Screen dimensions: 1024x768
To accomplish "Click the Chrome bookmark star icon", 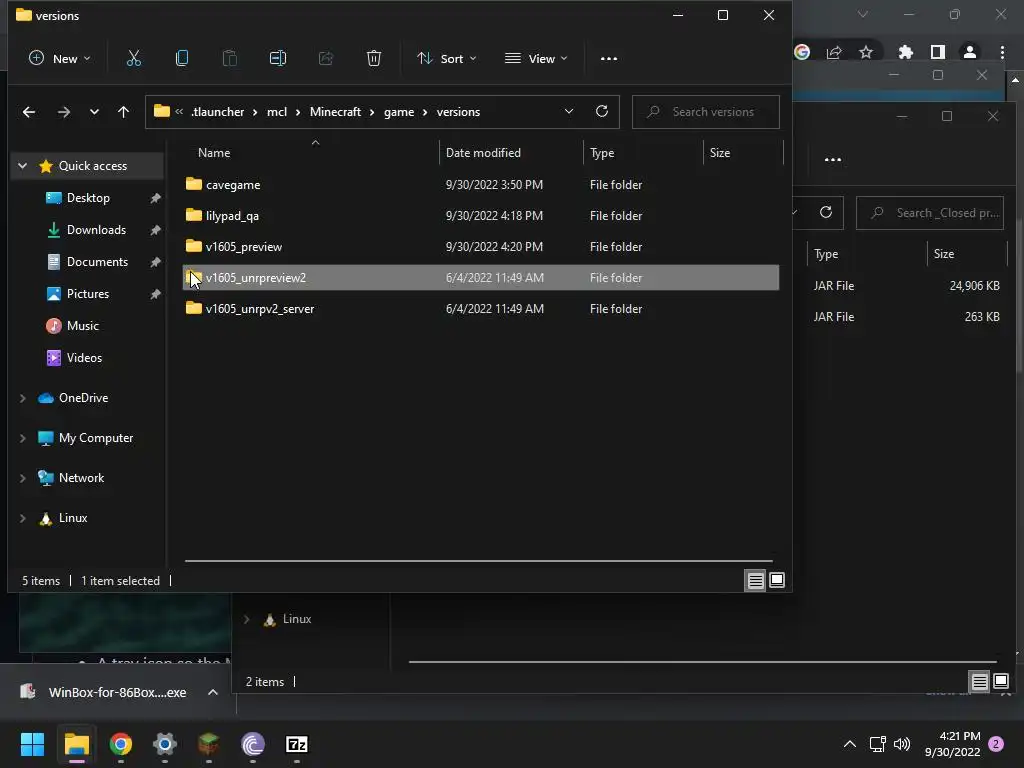I will click(x=866, y=52).
